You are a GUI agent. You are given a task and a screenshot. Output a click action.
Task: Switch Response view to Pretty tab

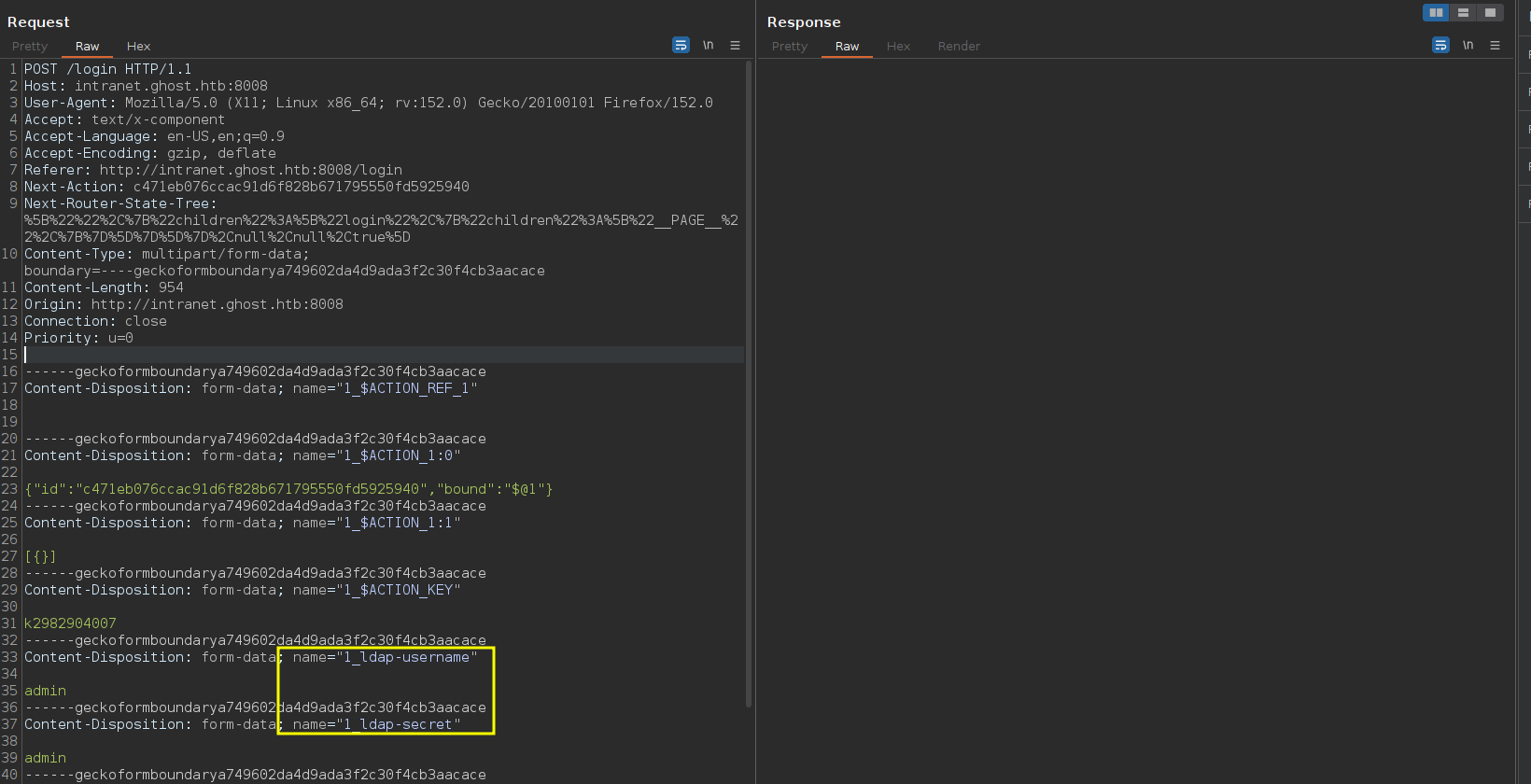click(x=790, y=46)
